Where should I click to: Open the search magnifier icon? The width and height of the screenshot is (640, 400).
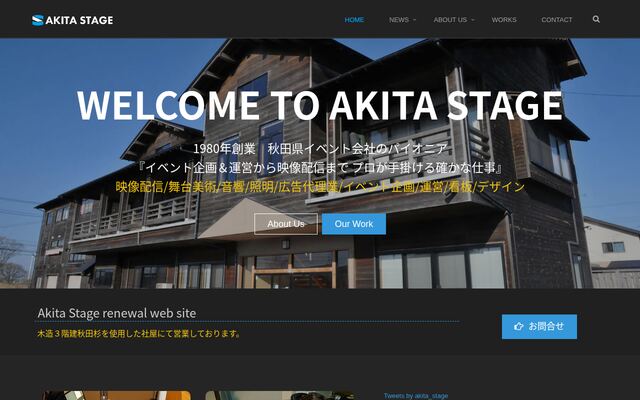[x=596, y=19]
